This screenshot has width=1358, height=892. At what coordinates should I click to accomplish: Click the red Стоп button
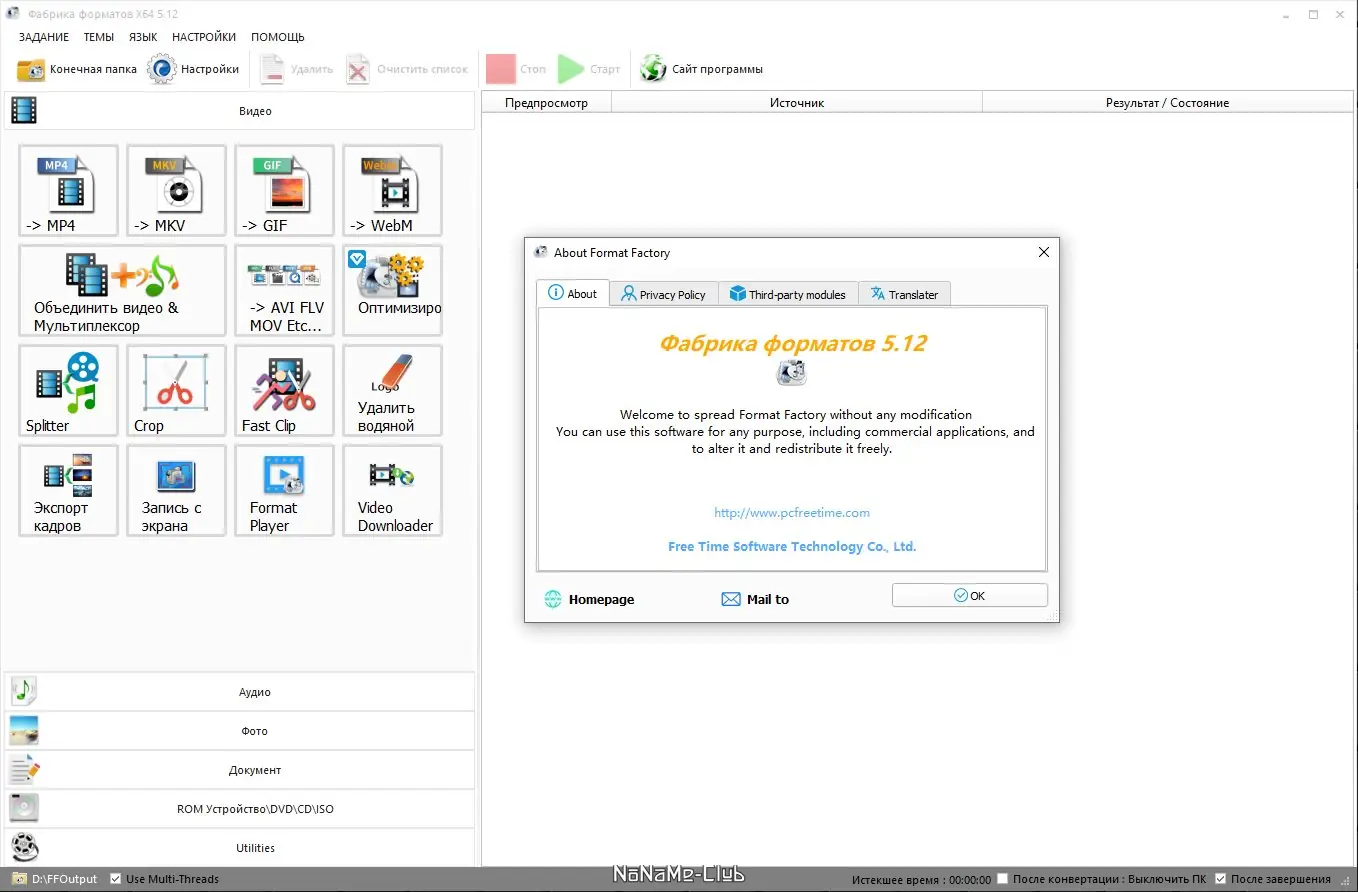pos(517,69)
